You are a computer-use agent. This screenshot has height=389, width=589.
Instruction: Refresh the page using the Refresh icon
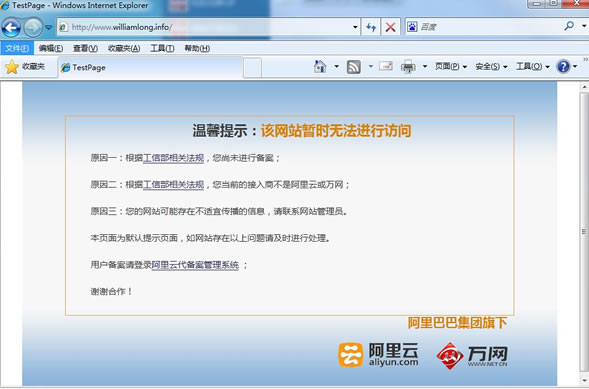[x=371, y=27]
